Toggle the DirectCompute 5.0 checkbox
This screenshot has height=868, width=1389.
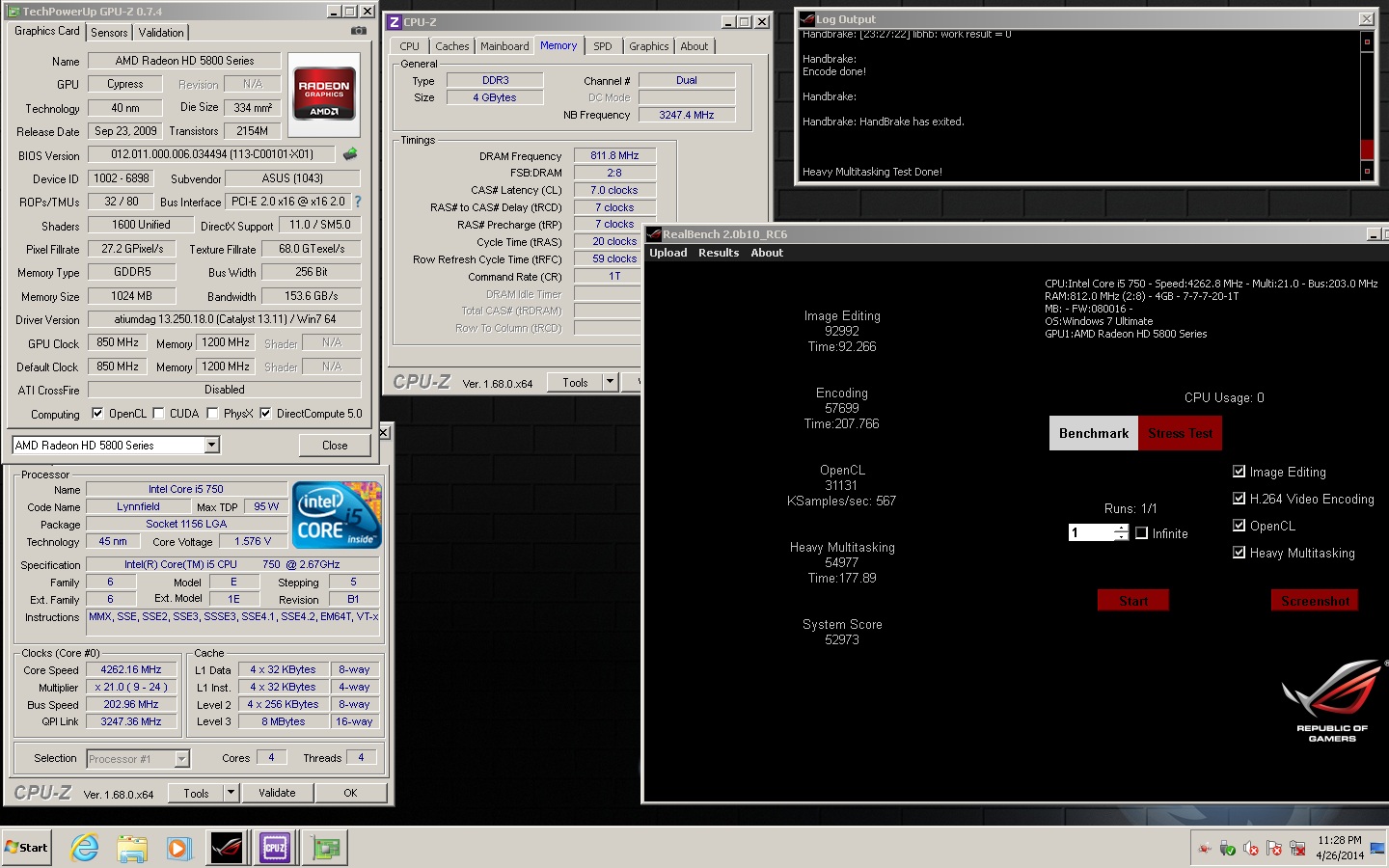[265, 414]
